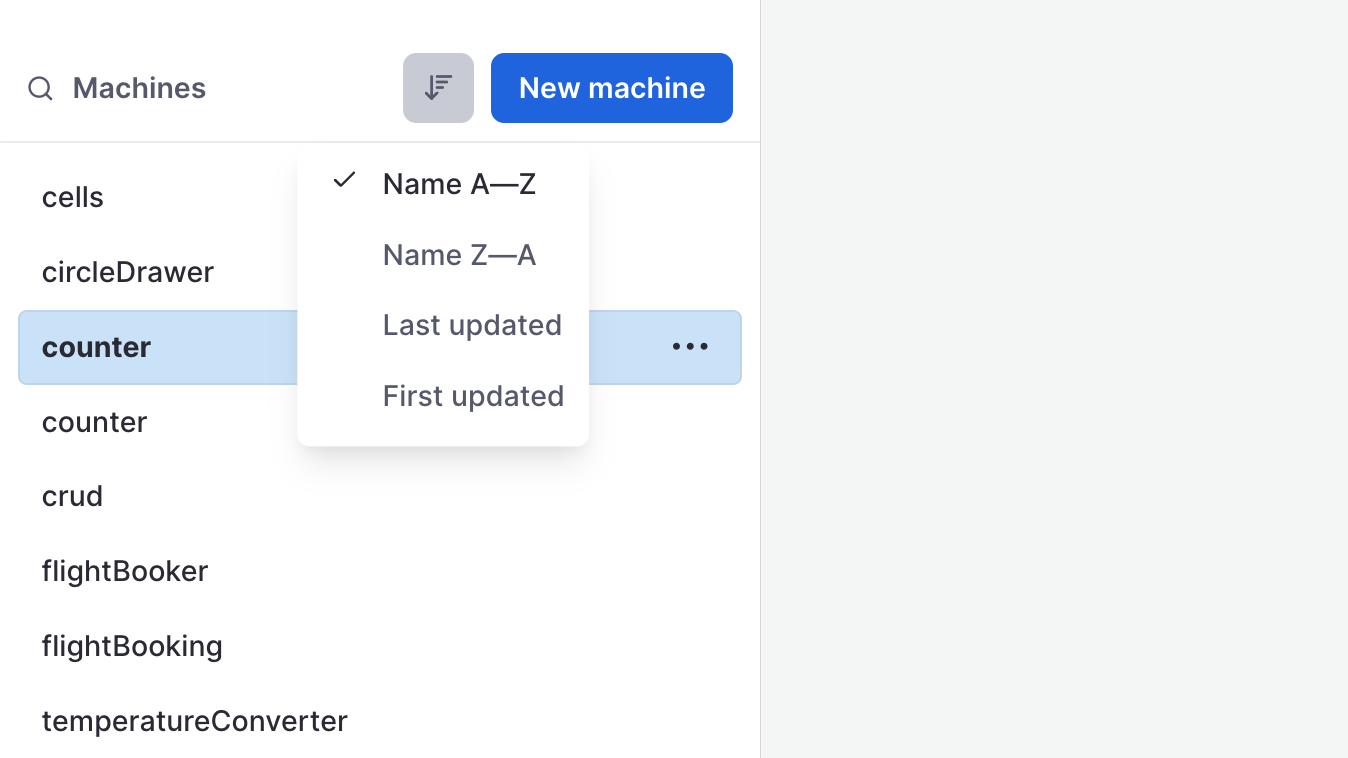This screenshot has height=758, width=1348.
Task: Sort machines by Last updated
Action: point(472,324)
